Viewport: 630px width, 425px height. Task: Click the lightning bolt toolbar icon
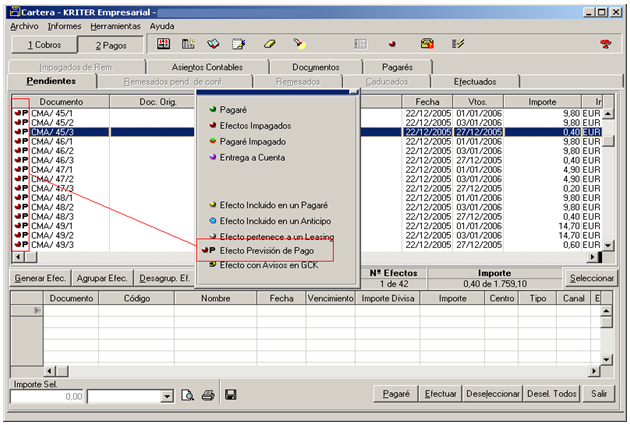point(458,43)
